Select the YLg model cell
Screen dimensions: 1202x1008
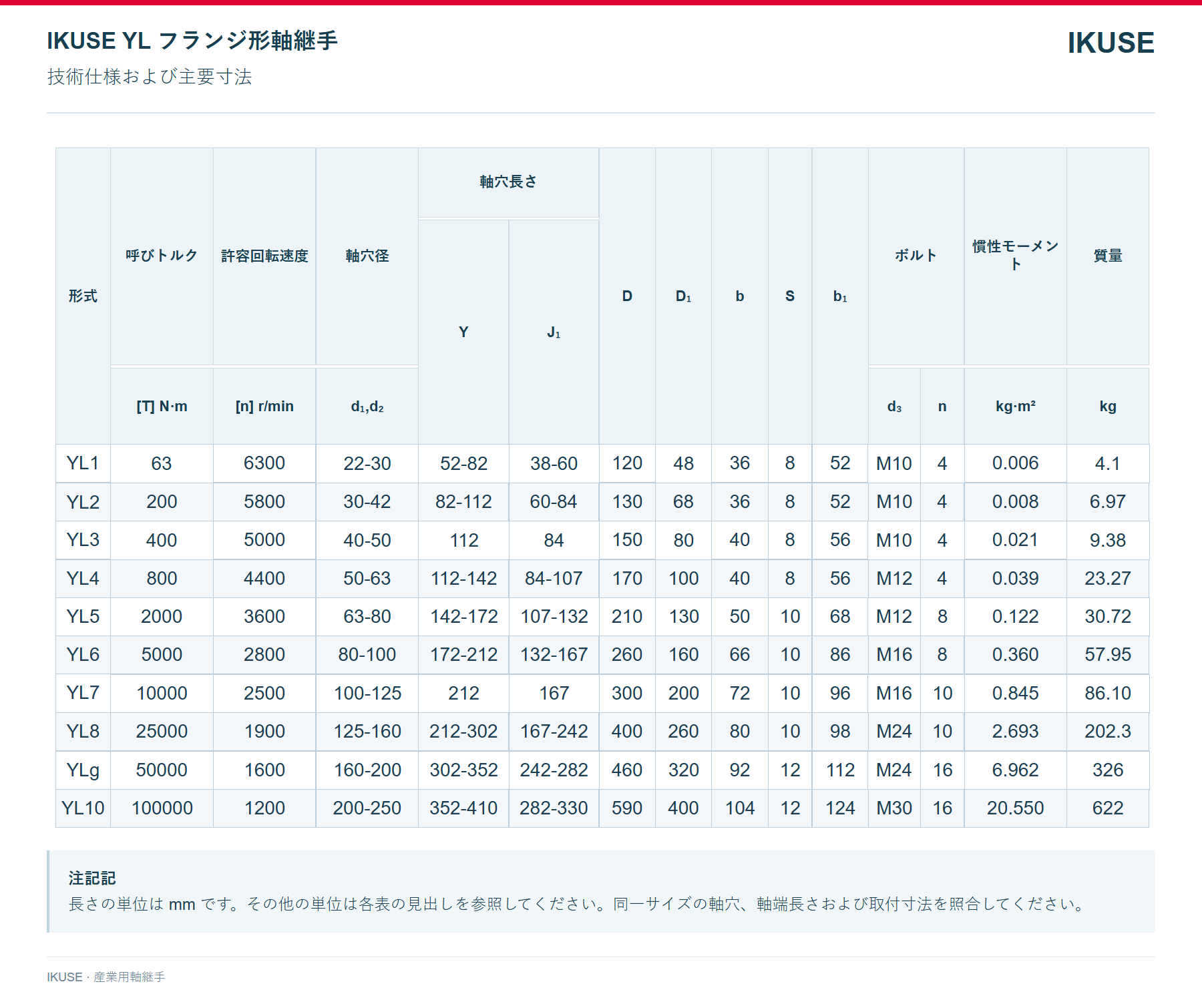coord(83,770)
